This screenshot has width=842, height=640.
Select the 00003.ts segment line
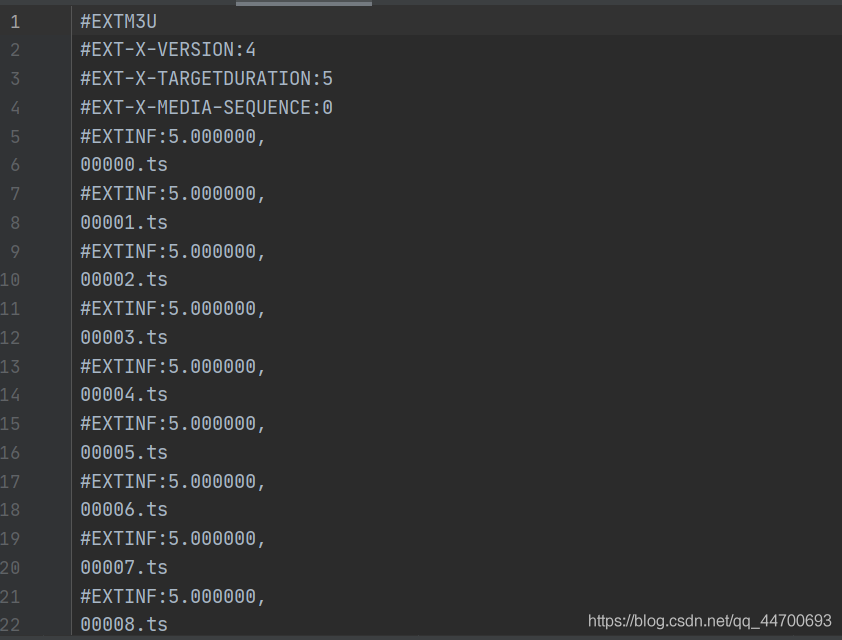[124, 338]
